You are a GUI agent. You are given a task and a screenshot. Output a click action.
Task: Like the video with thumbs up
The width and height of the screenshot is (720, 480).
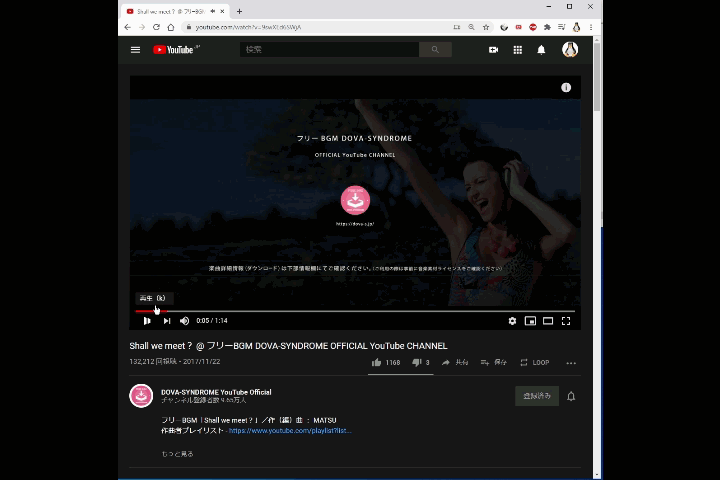pos(386,362)
